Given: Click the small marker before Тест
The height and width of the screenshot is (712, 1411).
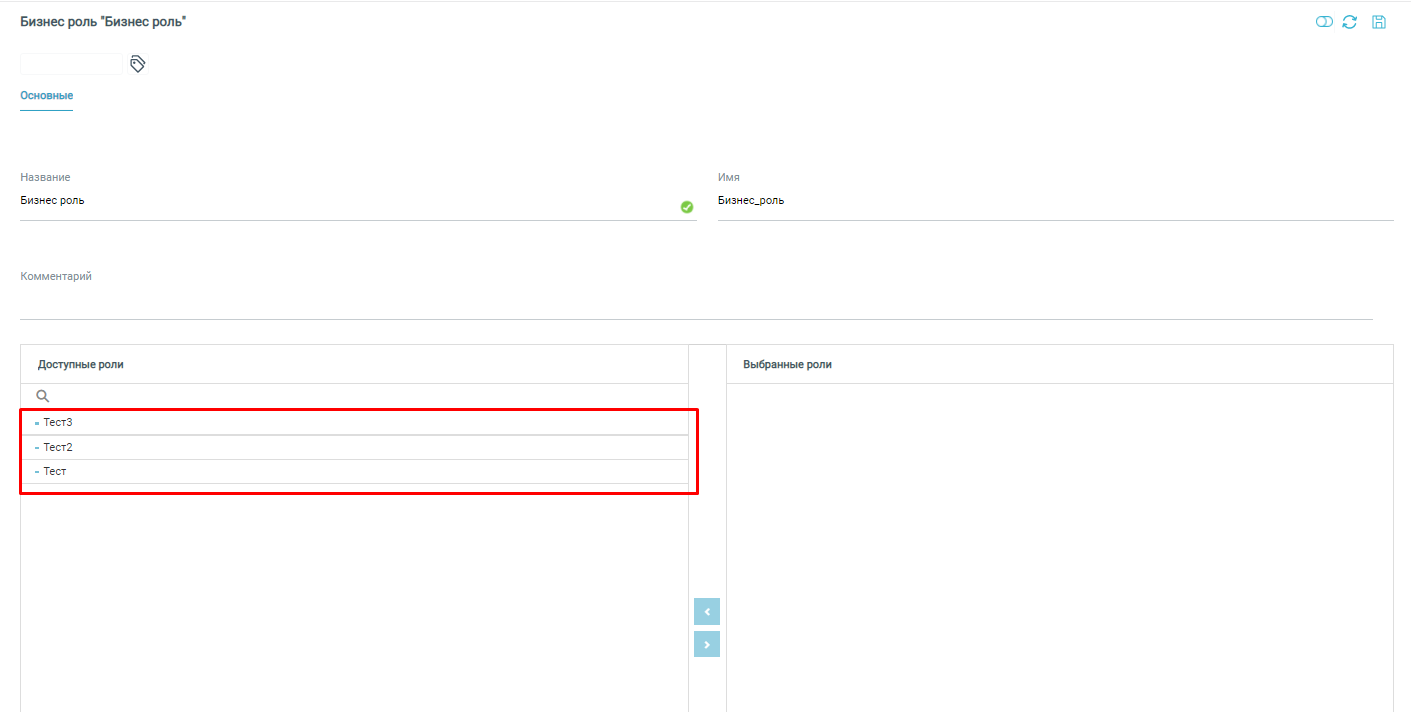Looking at the screenshot, I should click(x=37, y=472).
